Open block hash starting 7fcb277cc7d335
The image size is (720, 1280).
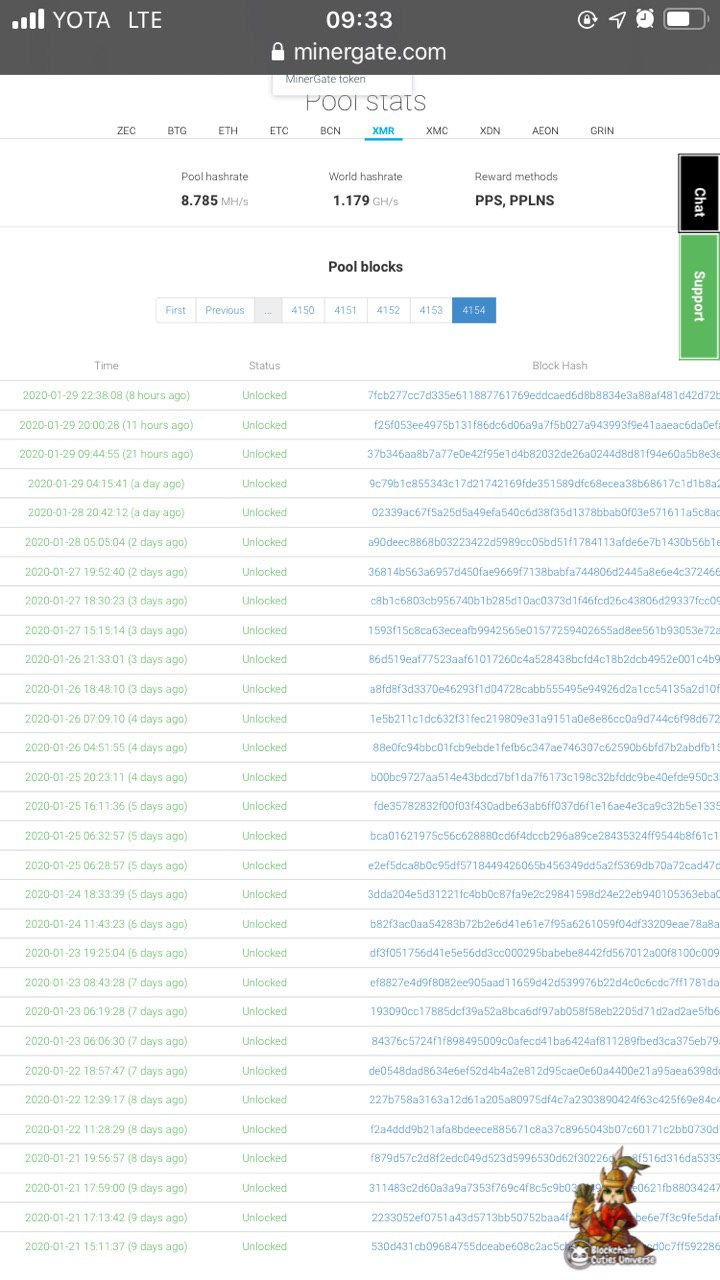click(x=543, y=396)
